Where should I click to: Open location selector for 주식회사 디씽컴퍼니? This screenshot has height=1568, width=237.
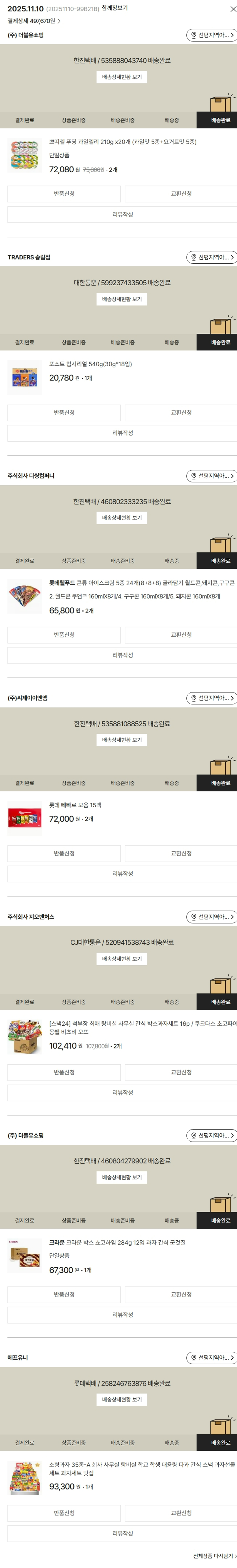(211, 476)
